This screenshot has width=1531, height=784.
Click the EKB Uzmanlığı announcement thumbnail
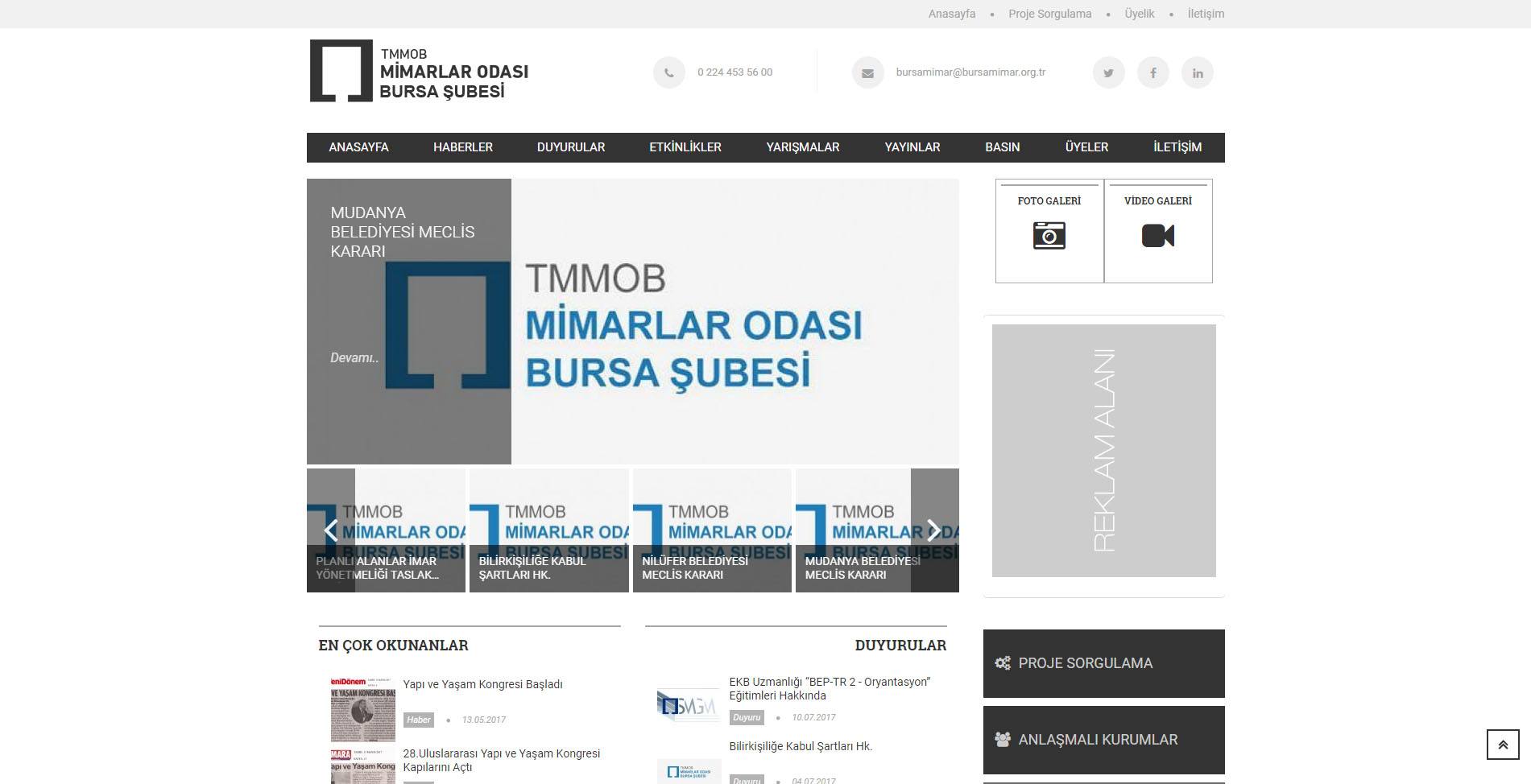click(689, 706)
